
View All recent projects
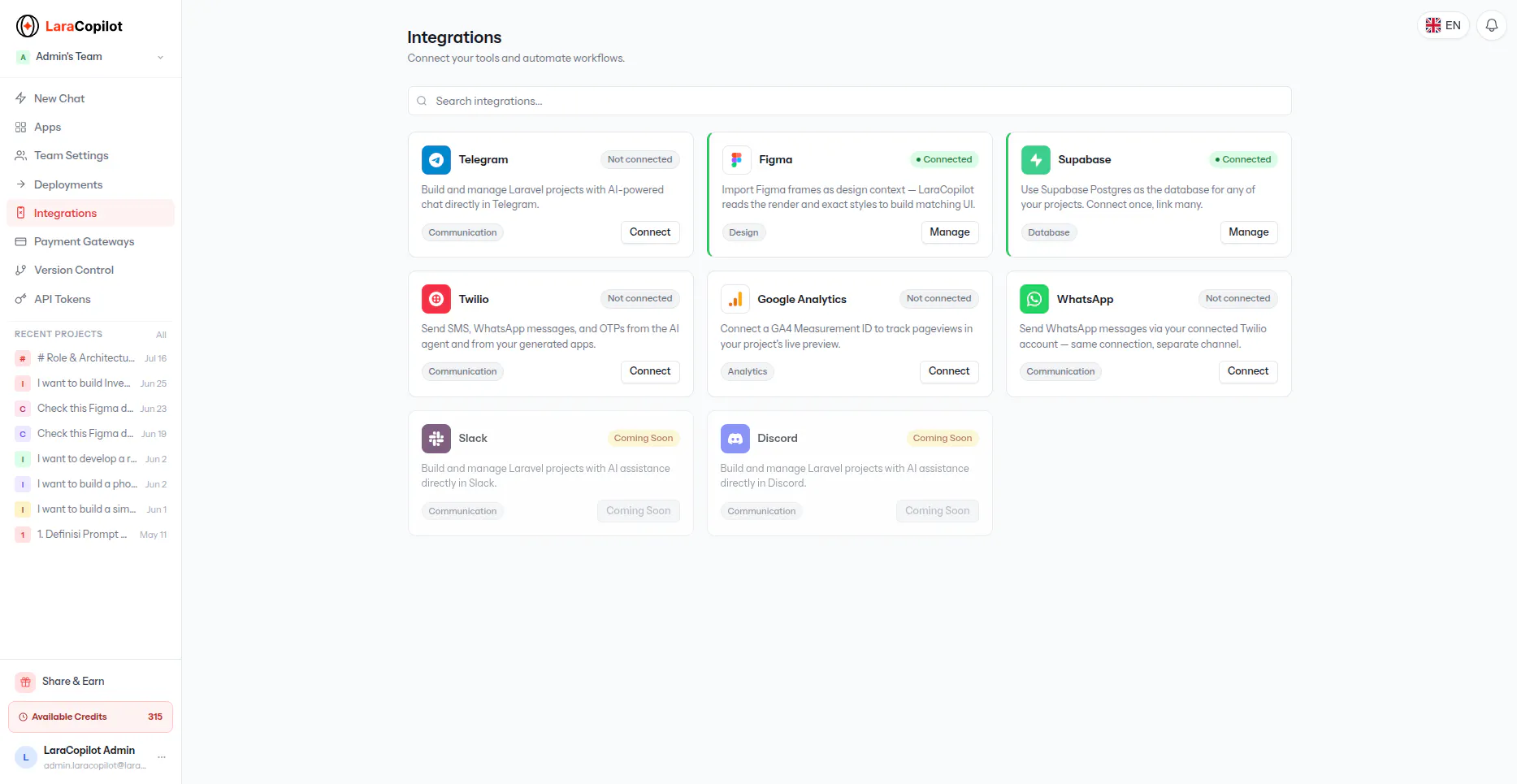(161, 335)
